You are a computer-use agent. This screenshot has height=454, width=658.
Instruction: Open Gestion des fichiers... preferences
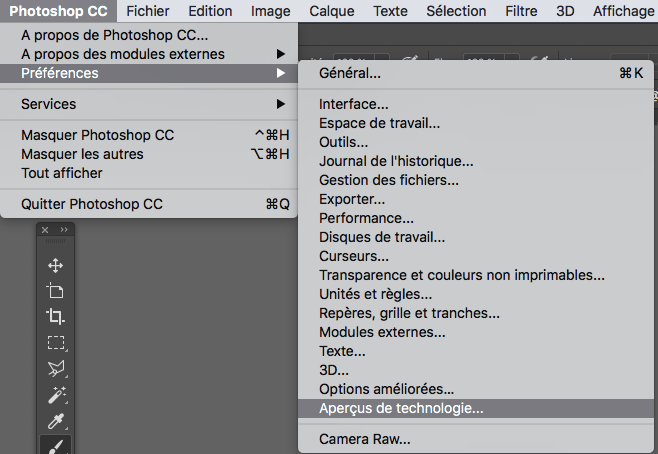(476, 180)
